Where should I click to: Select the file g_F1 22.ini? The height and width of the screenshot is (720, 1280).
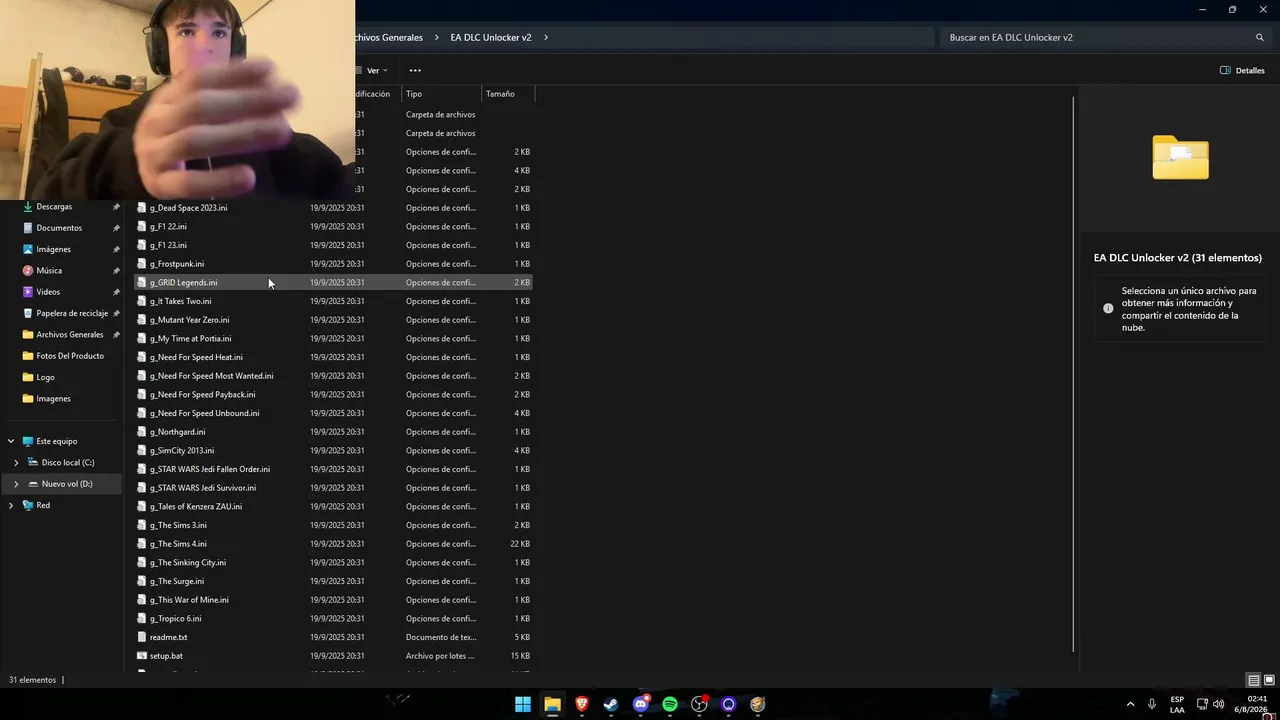333,226
